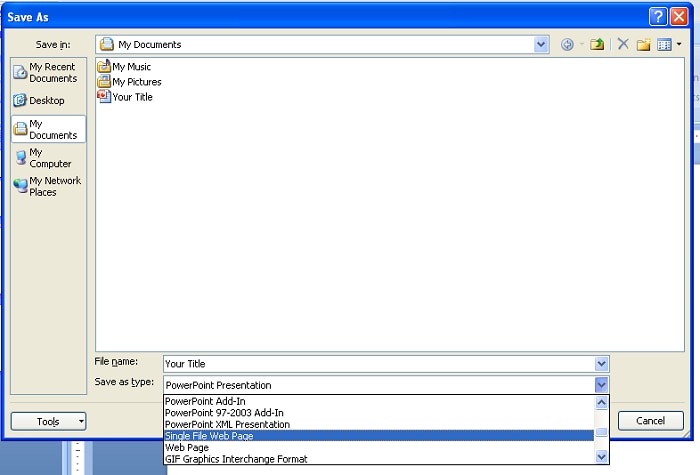
Task: Collapse the Save as type dropdown arrow
Action: (x=601, y=385)
